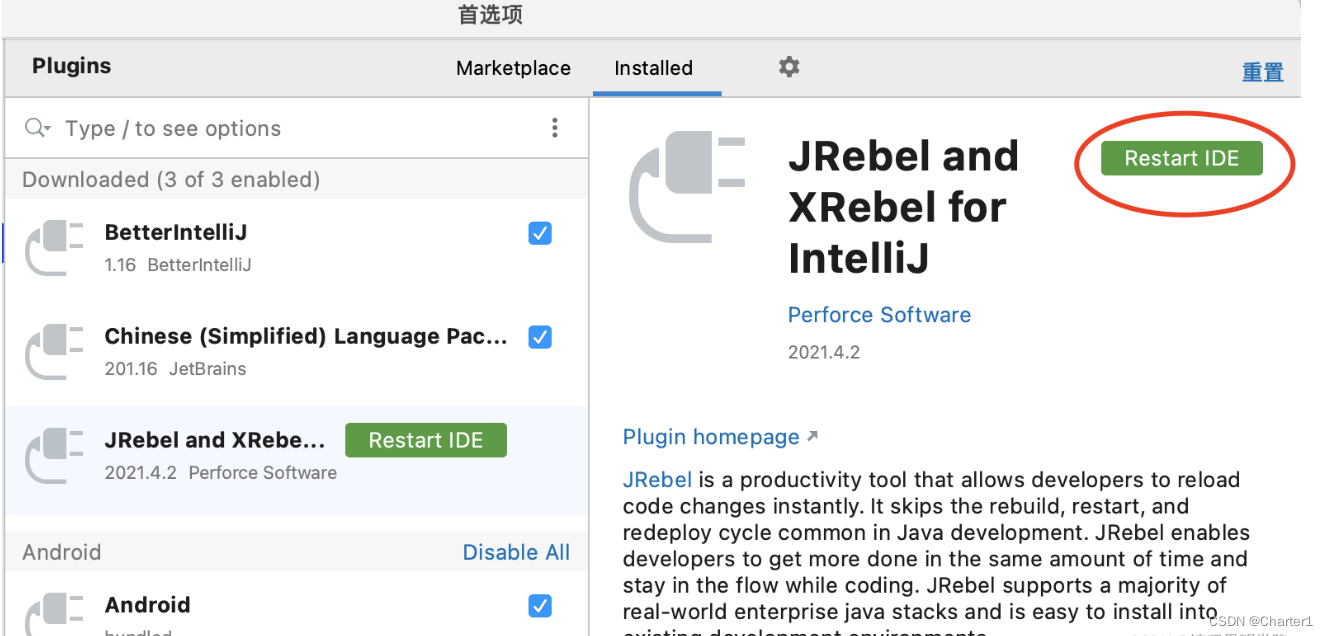Click the Android plugin icon
This screenshot has width=1328, height=636.
[54, 614]
